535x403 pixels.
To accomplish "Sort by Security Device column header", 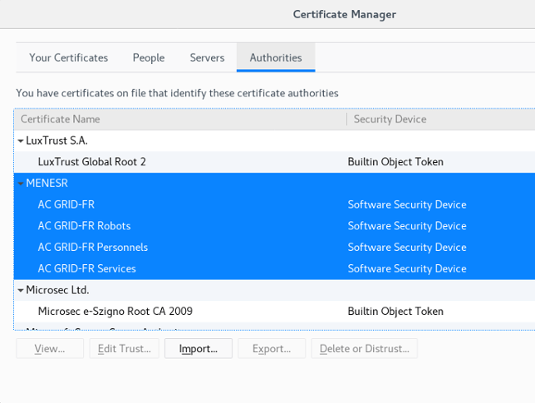I will [441, 119].
